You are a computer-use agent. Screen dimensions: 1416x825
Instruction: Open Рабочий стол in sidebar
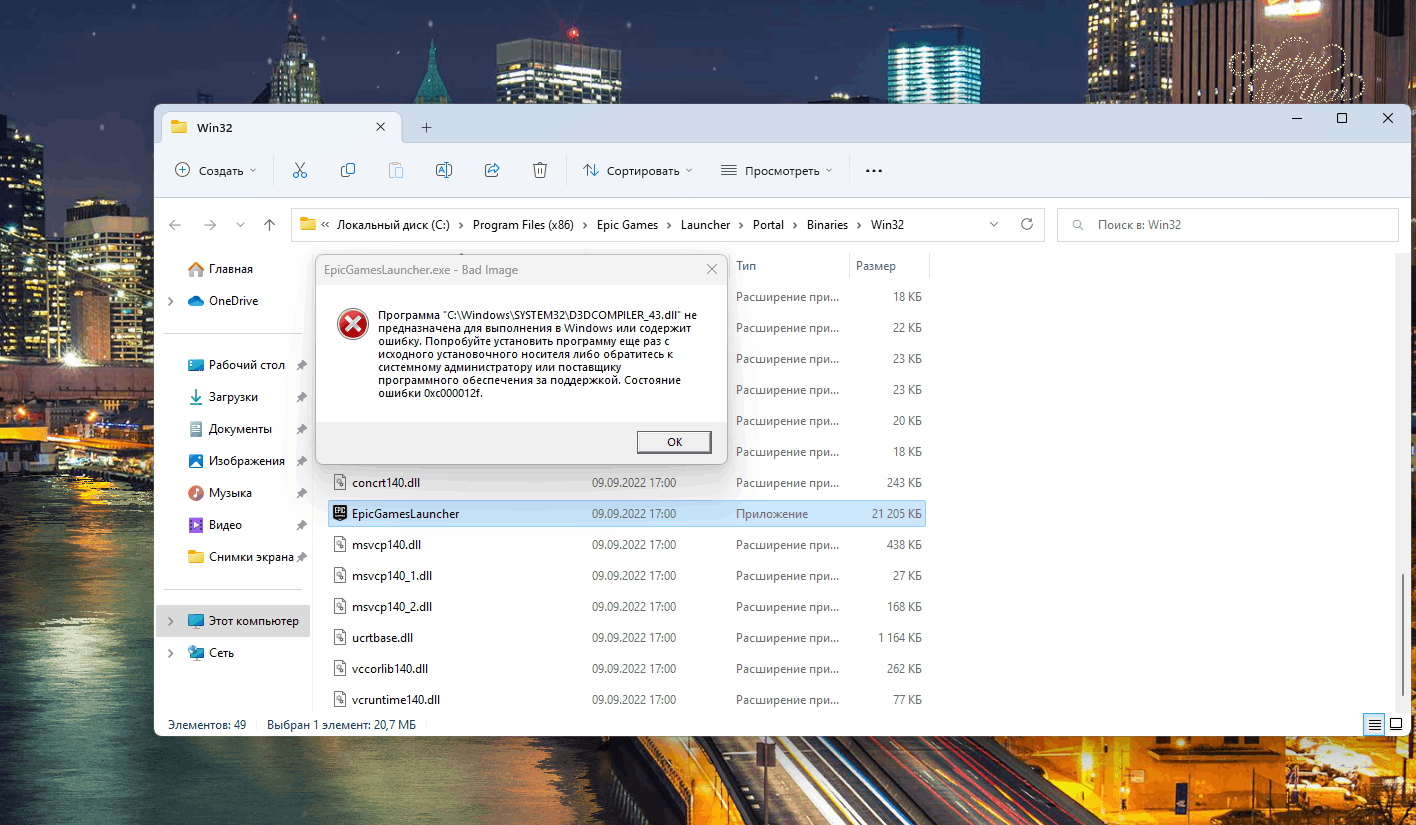tap(247, 365)
